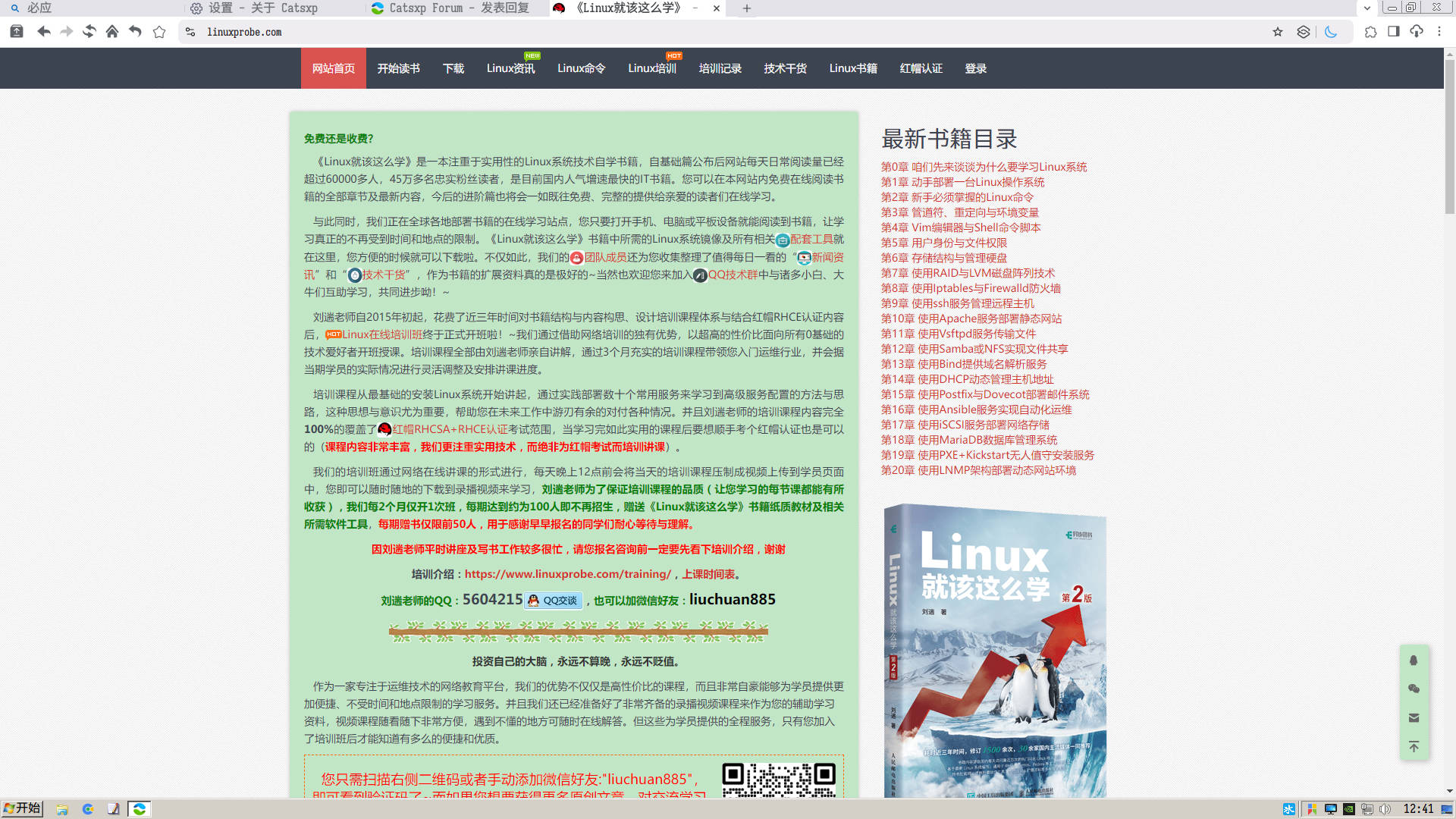Open 红帽RHCSA+RHCE认证 link
1456x819 pixels.
tap(450, 429)
